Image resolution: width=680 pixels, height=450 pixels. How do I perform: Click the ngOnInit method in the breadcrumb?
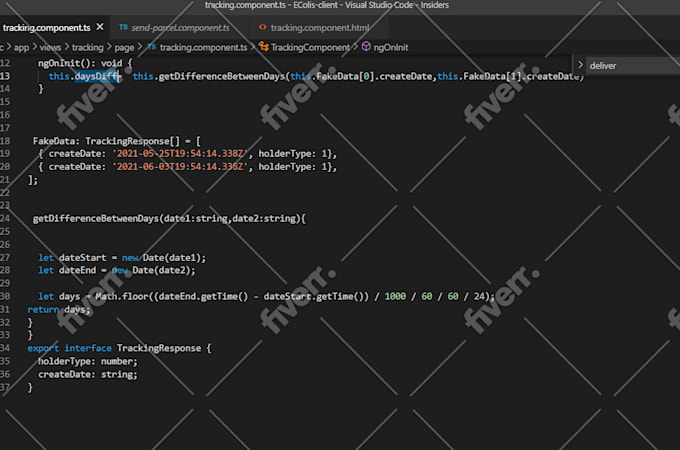391,47
